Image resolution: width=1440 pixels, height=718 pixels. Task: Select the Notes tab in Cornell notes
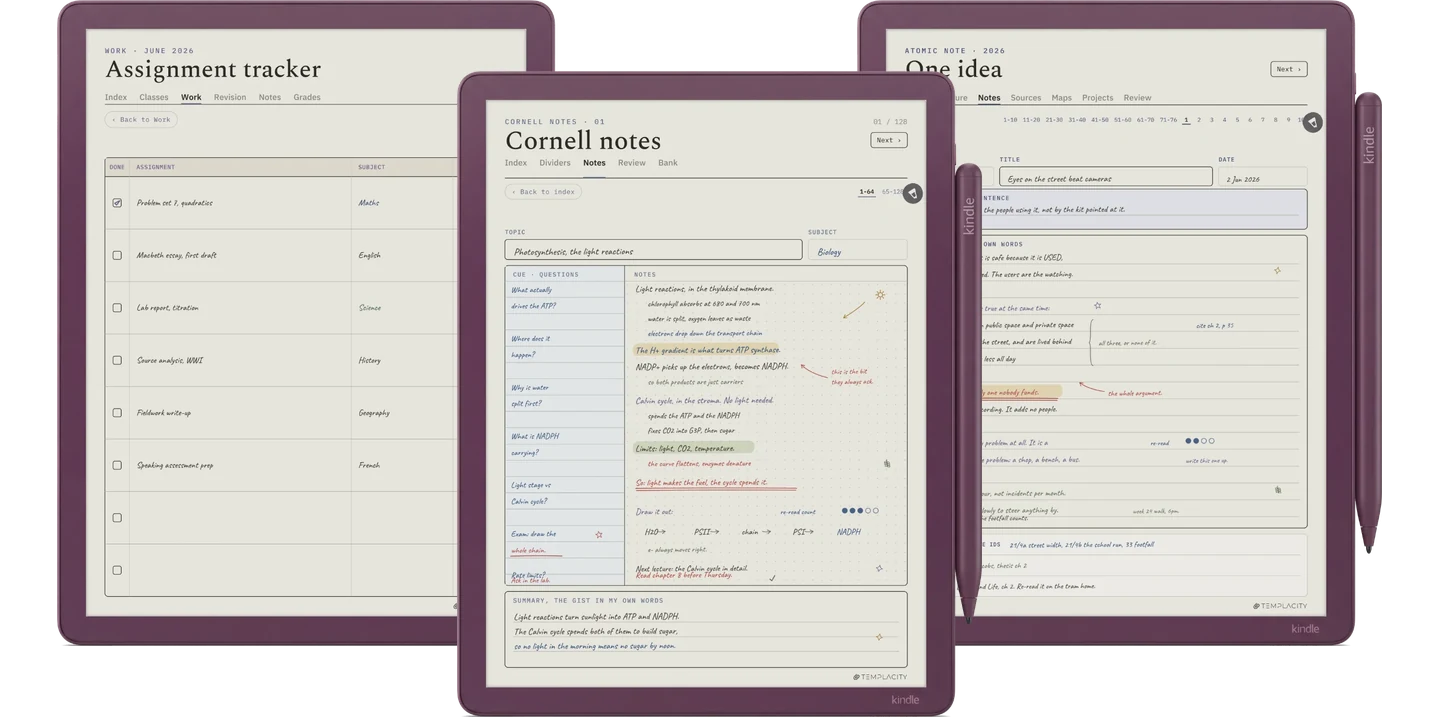point(594,163)
